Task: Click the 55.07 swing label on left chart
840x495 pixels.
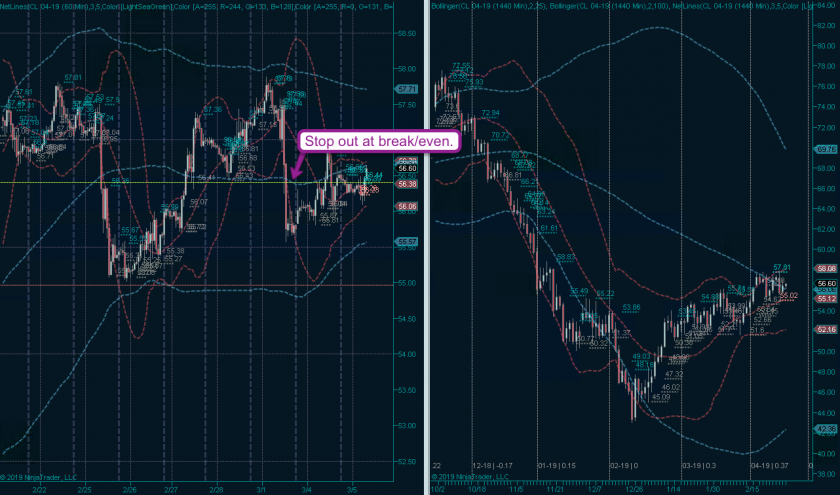Action: (198, 202)
